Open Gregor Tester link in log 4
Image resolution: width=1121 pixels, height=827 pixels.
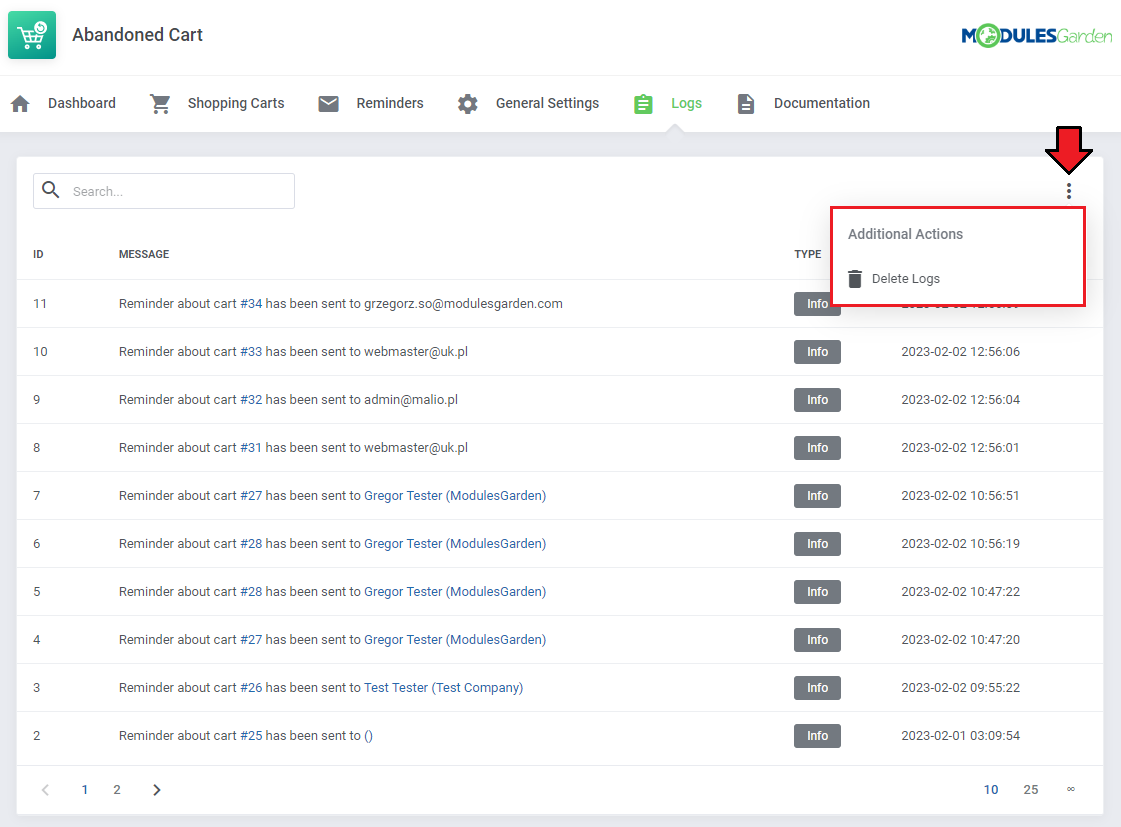455,639
